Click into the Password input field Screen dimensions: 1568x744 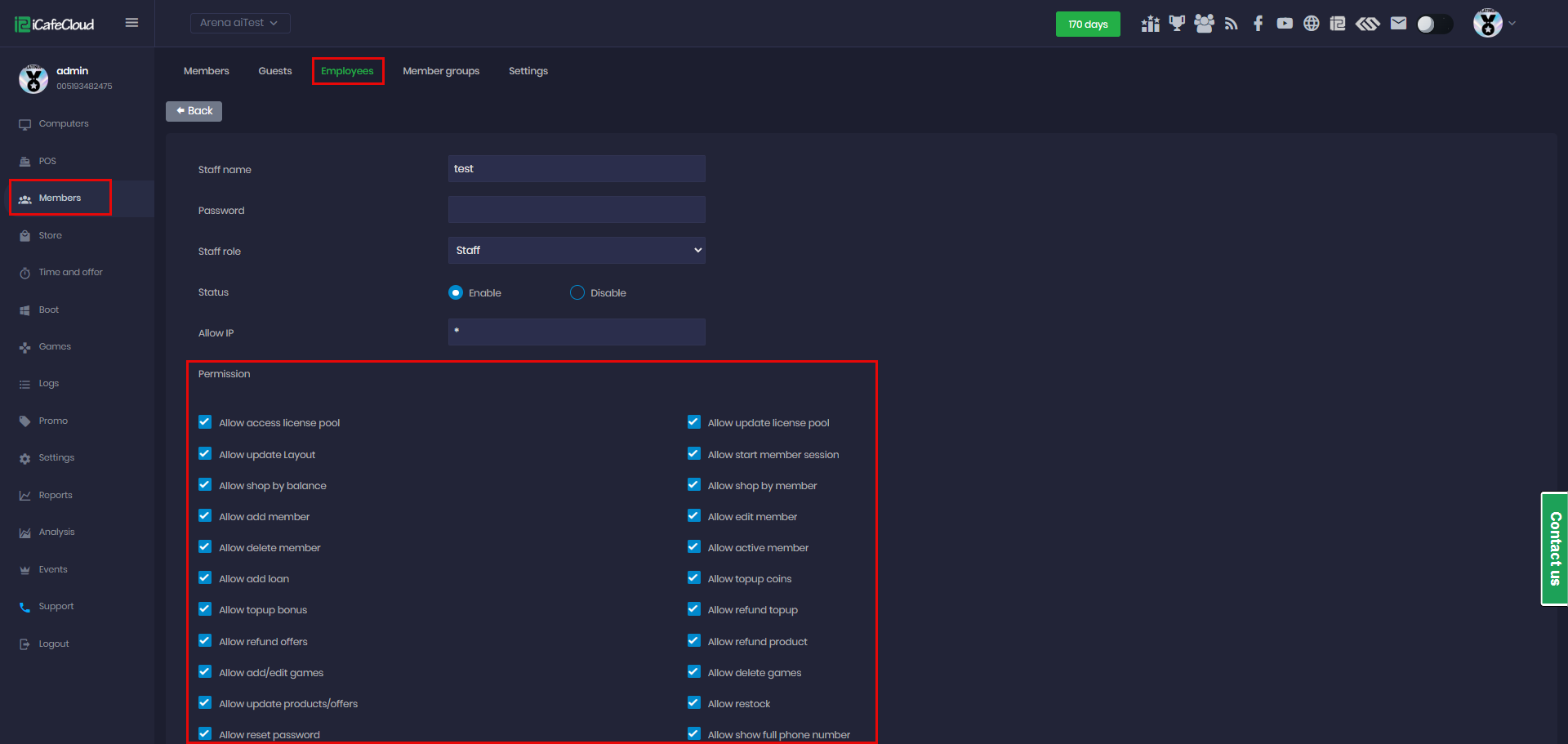577,210
